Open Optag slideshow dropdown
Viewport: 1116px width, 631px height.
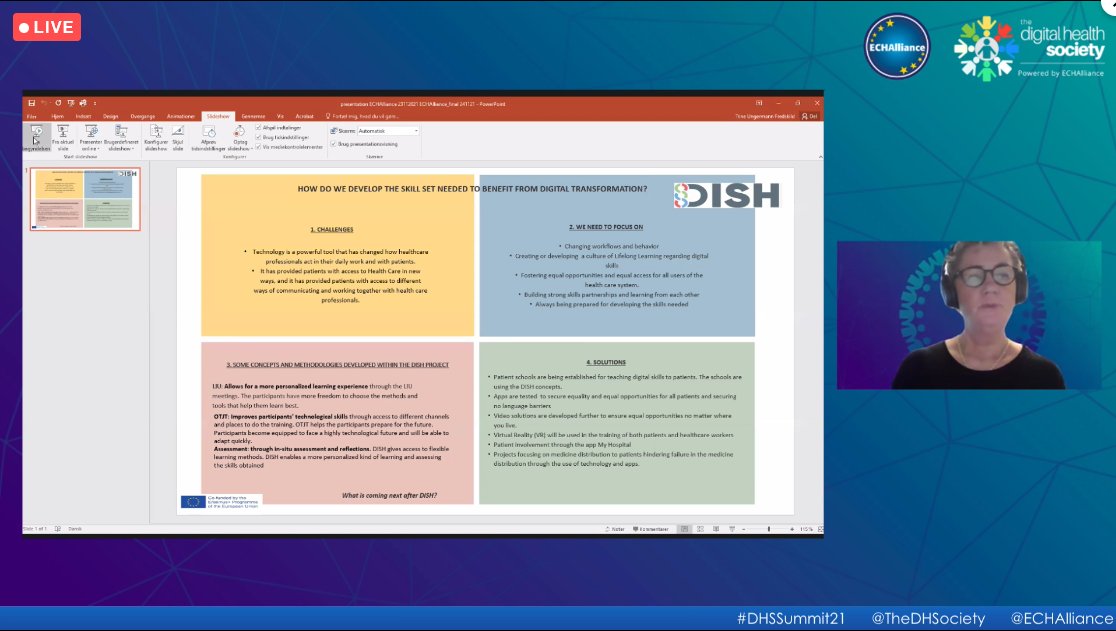[x=240, y=137]
